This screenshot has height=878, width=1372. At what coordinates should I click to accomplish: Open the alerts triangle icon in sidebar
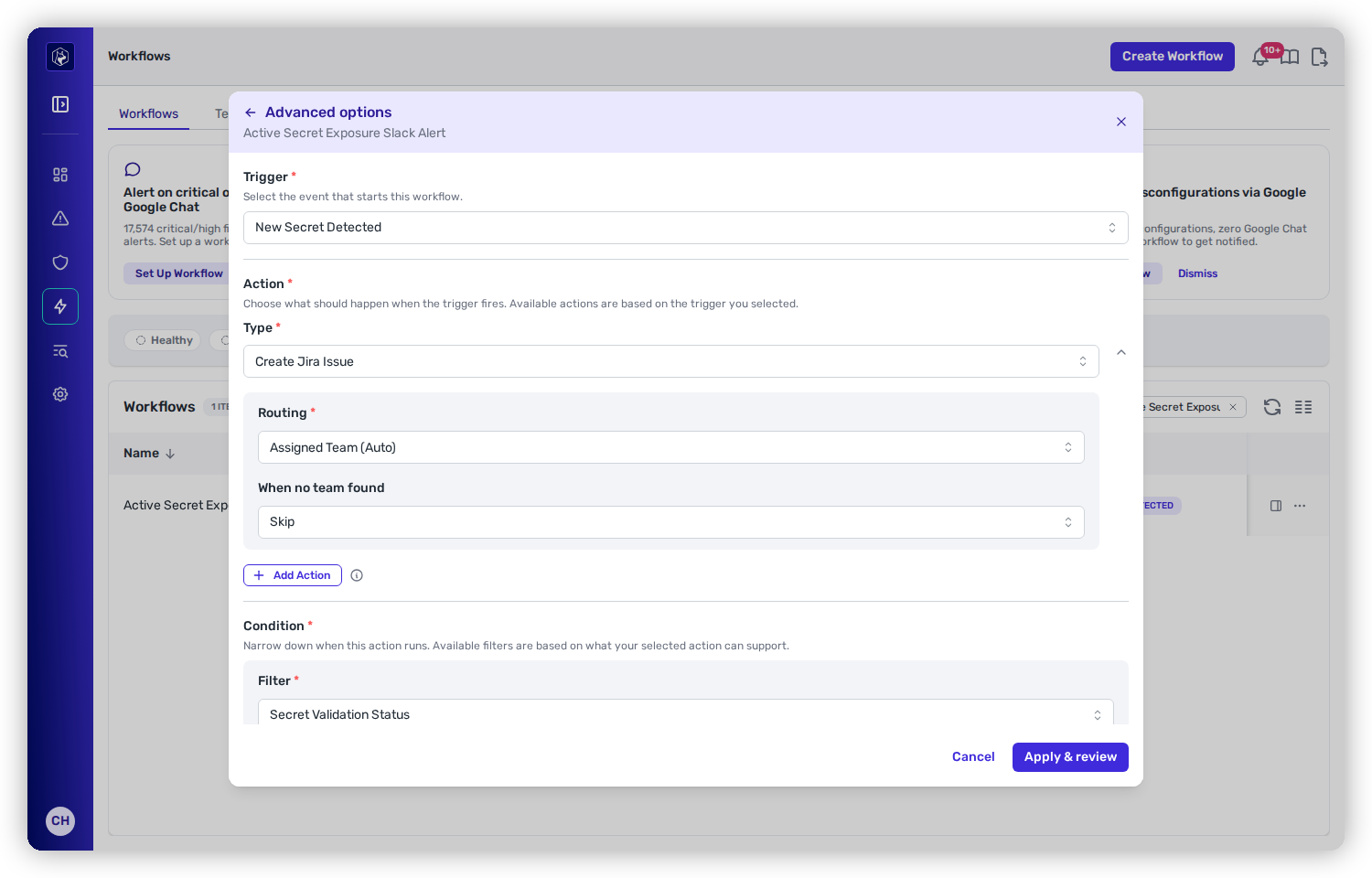click(60, 219)
